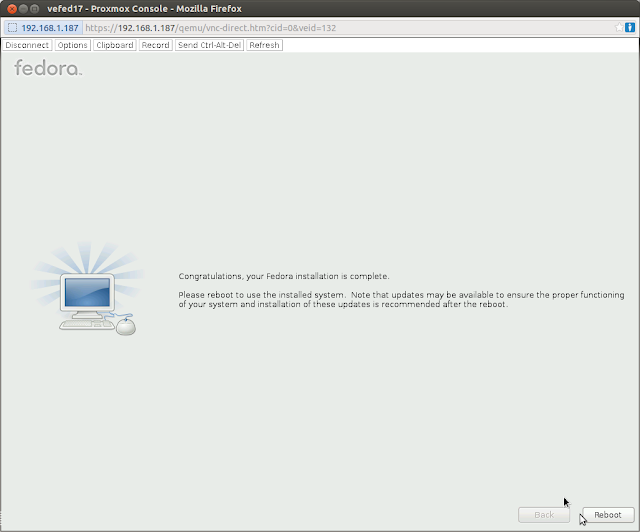
Task: Refresh the console view
Action: 264,45
